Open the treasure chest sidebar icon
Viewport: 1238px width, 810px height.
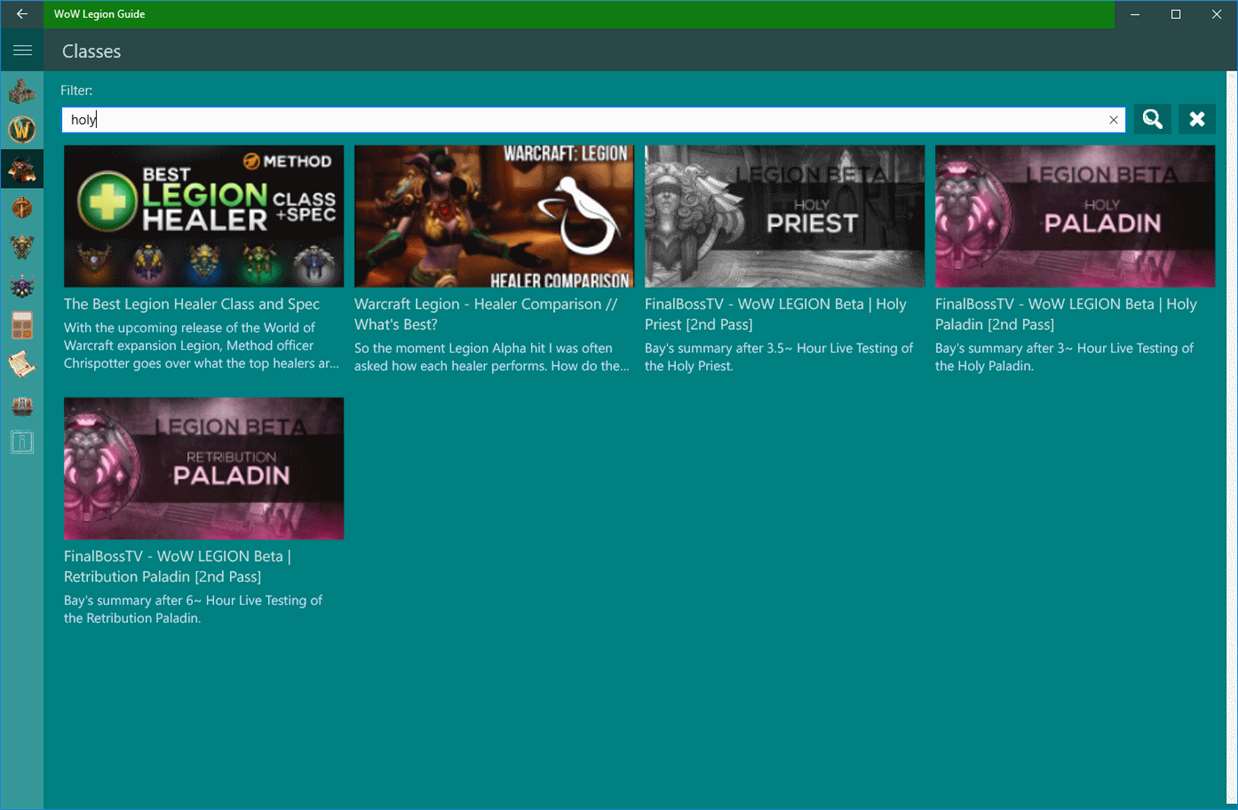point(22,405)
